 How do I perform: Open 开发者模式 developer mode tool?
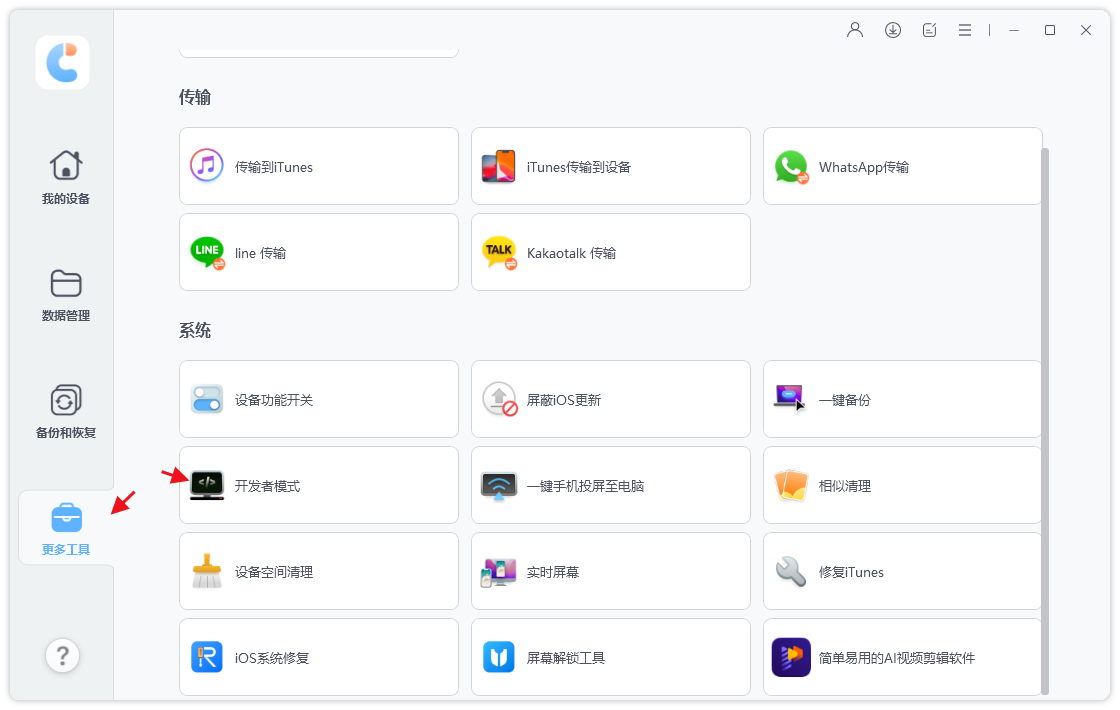tap(318, 485)
